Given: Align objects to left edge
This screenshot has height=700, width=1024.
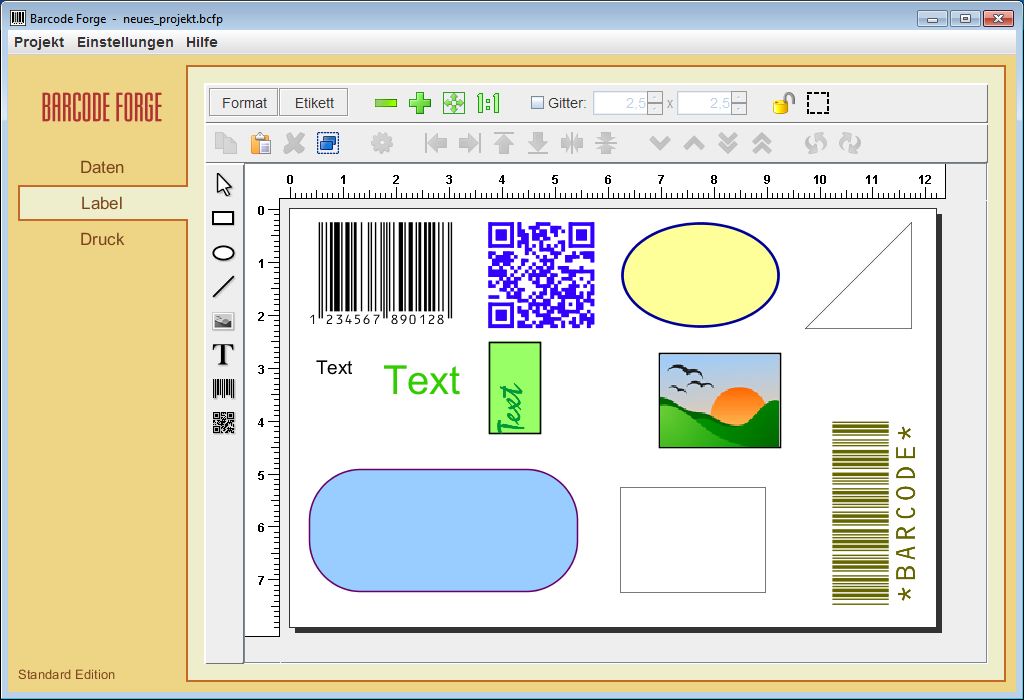Looking at the screenshot, I should click(x=436, y=143).
